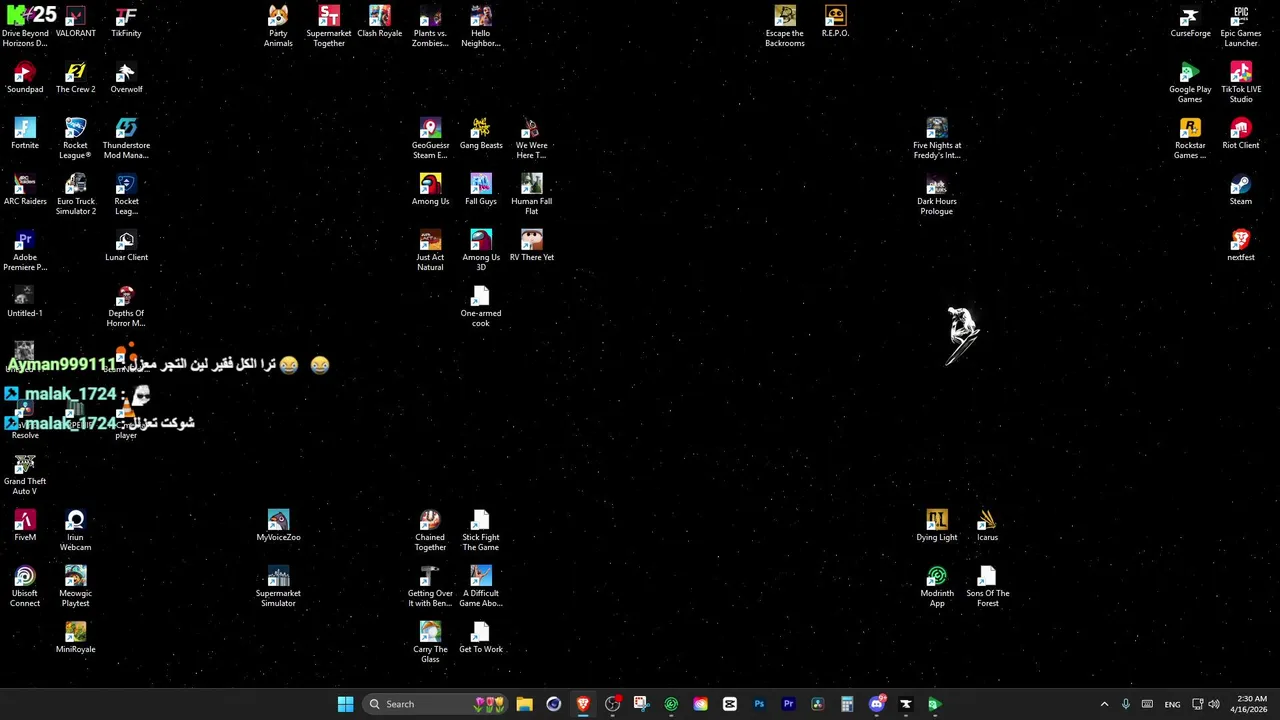Select the Supermarket Simulator desktop icon

click(x=278, y=587)
